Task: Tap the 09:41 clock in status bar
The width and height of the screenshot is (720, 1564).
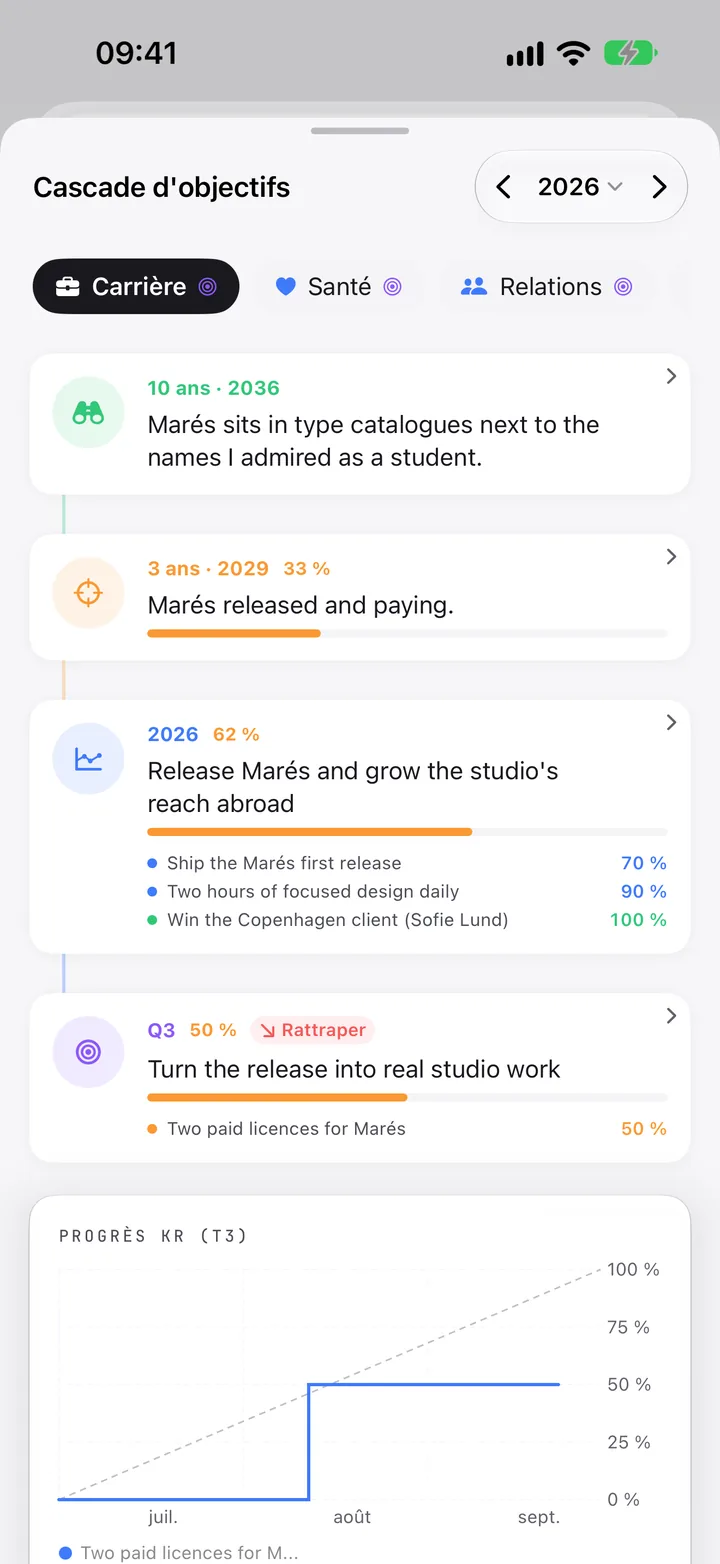Action: coord(136,53)
